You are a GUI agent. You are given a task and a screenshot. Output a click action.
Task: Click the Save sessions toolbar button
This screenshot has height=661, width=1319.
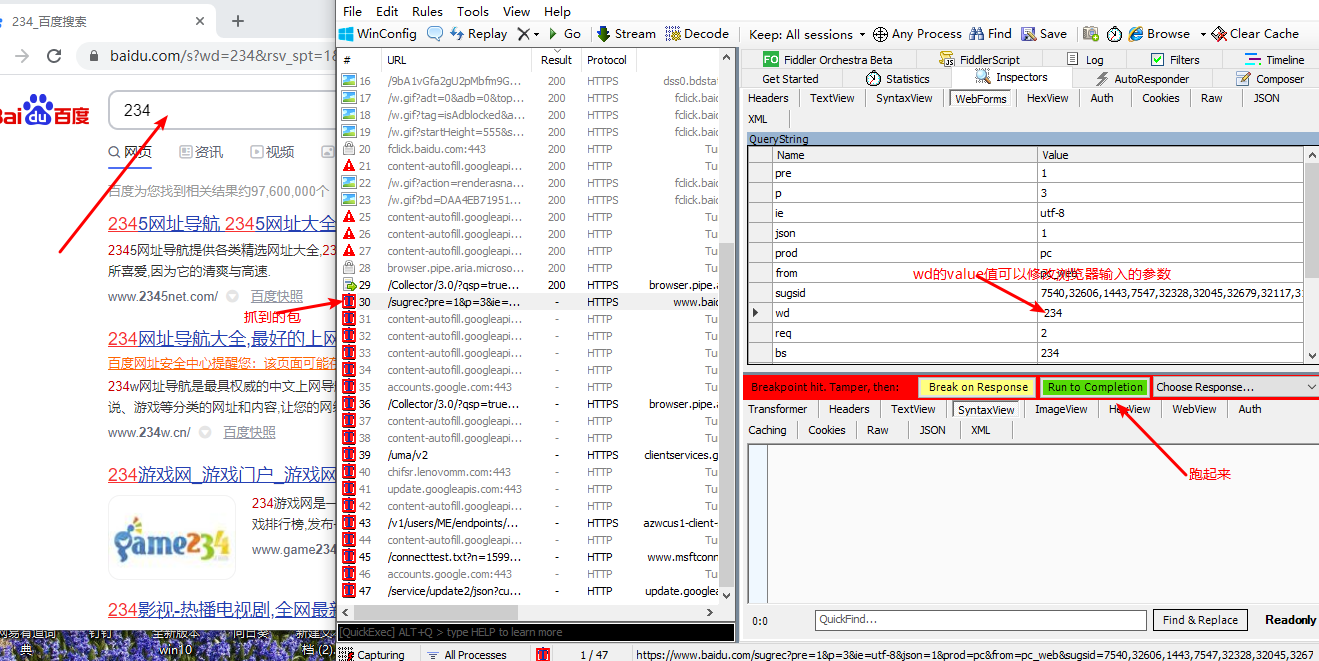(1044, 34)
